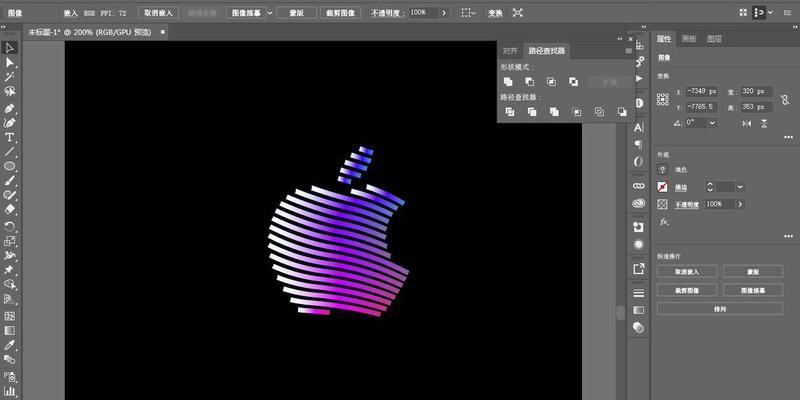Apply Intersect shape mode

click(x=552, y=82)
